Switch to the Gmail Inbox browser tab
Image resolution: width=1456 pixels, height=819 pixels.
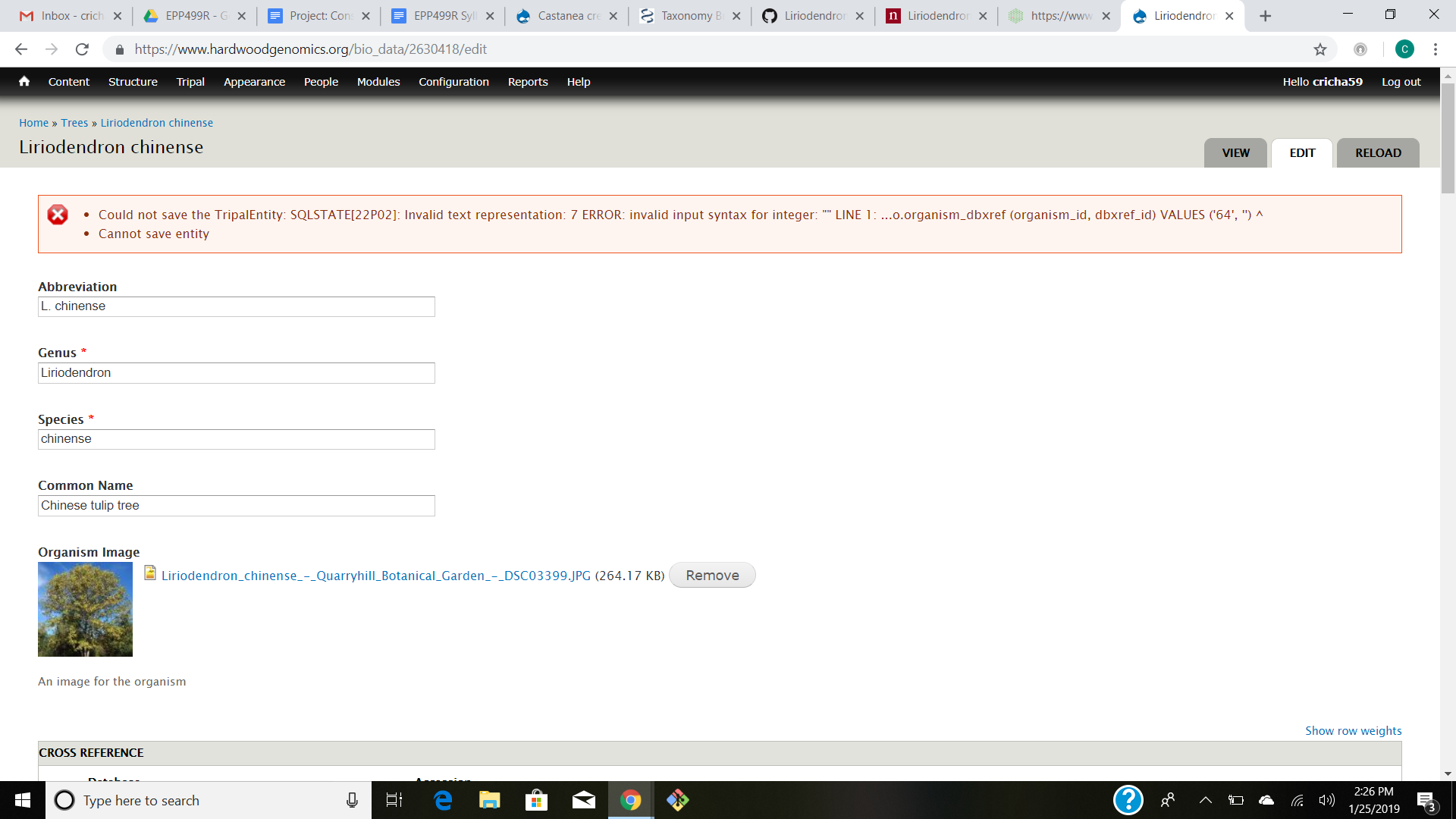pyautogui.click(x=61, y=15)
